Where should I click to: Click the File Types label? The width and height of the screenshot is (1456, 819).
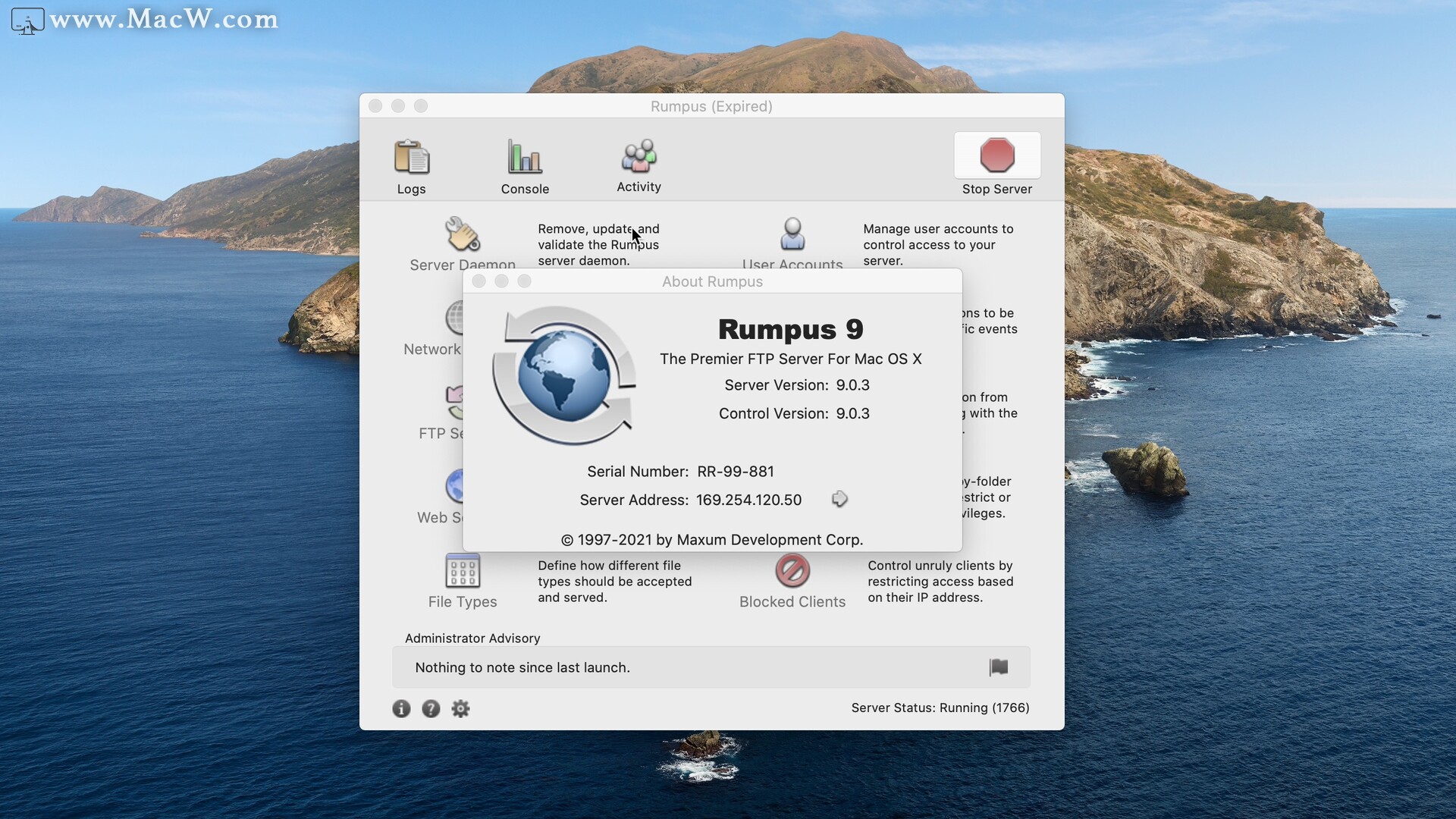tap(463, 601)
